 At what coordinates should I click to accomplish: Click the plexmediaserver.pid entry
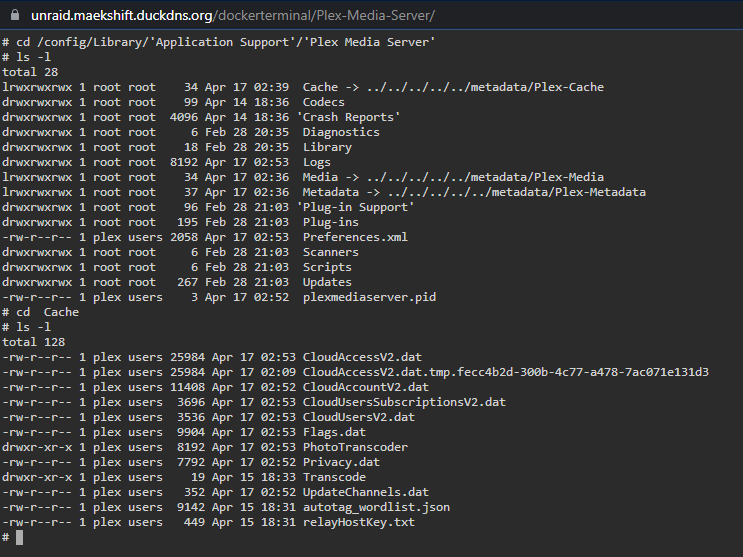369,297
